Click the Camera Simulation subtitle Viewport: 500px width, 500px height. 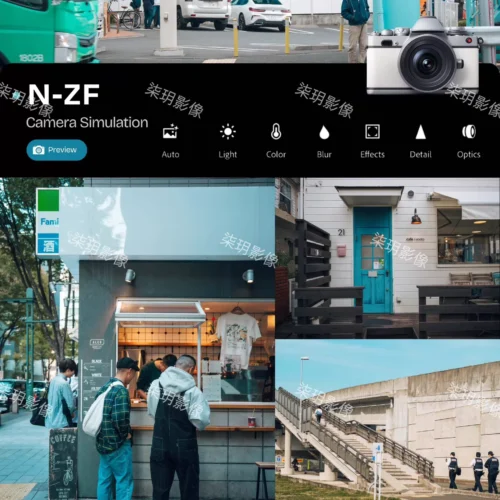87,122
